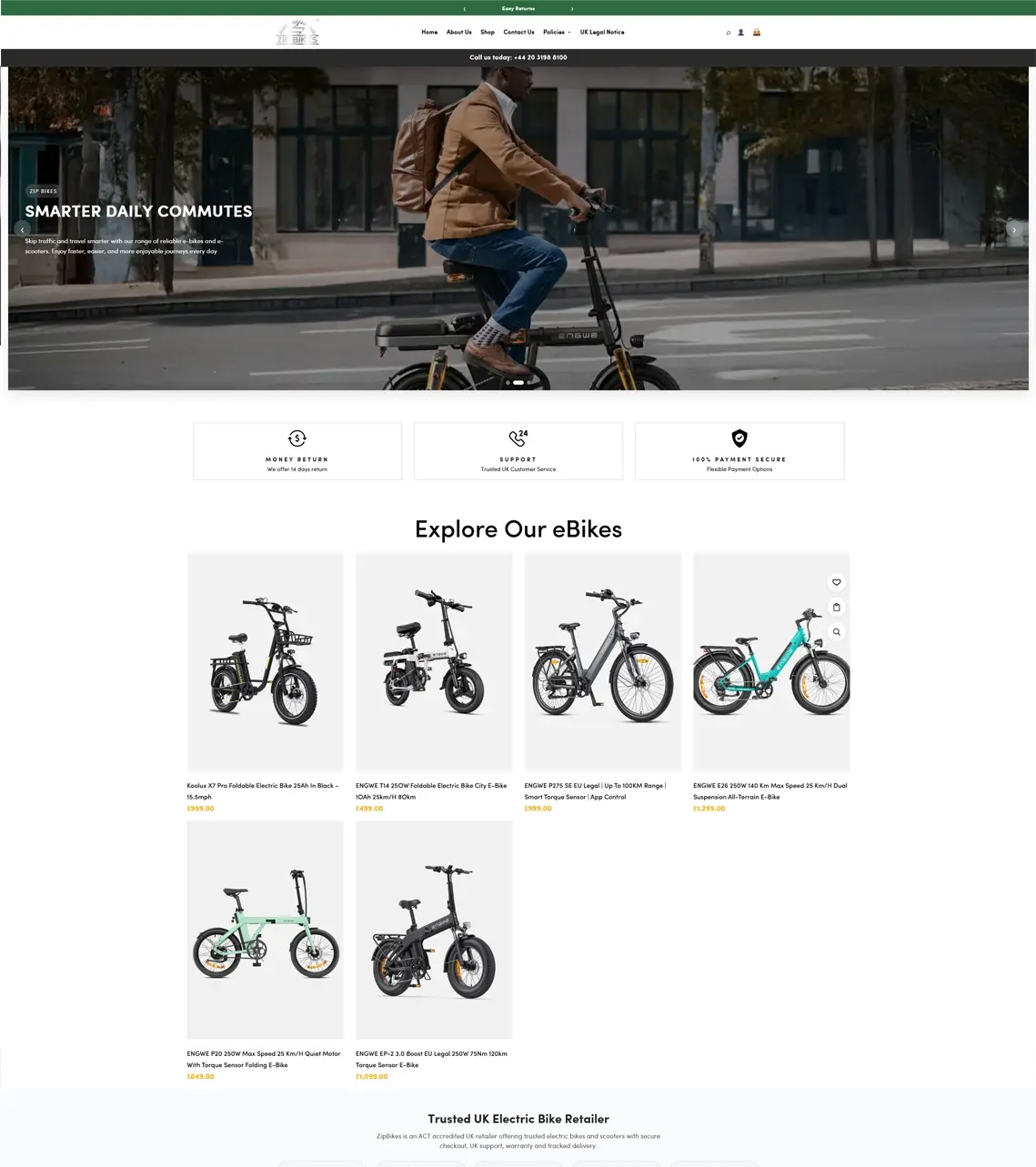Show next announcement bar message
The image size is (1036, 1167).
coord(572,8)
